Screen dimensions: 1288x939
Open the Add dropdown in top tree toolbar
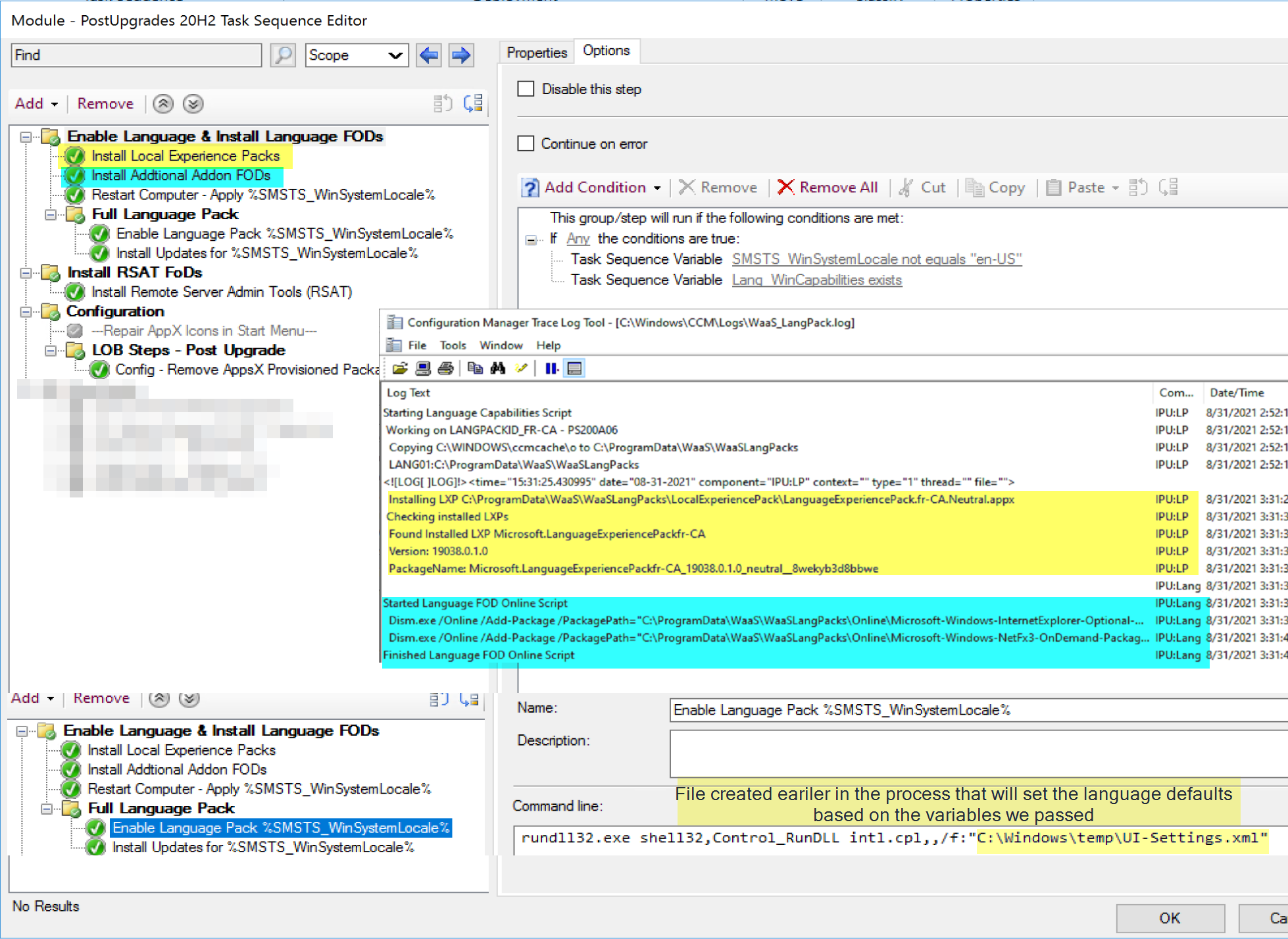click(36, 103)
